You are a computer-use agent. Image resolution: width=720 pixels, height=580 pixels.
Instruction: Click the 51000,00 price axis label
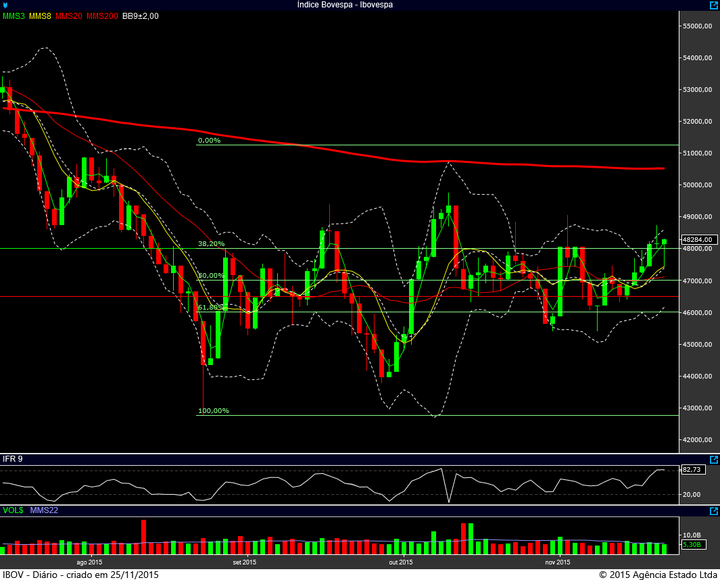tap(698, 153)
